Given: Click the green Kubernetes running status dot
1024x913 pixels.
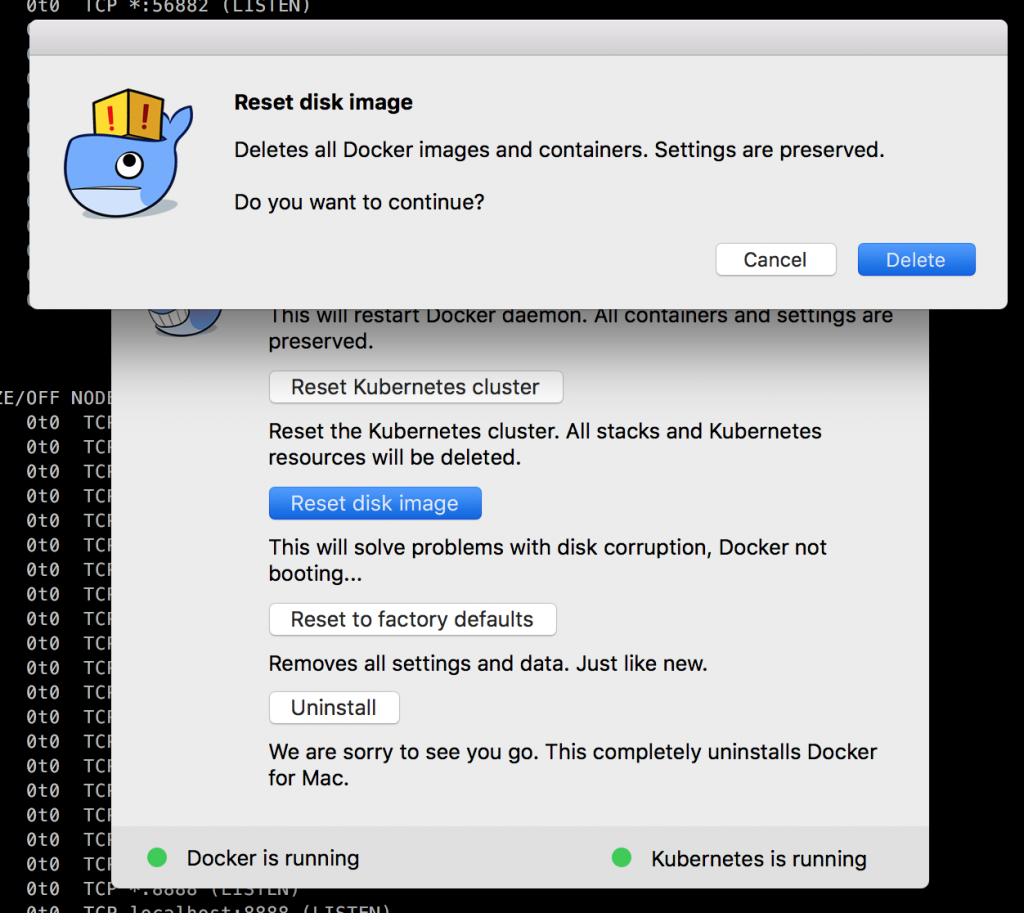Looking at the screenshot, I should [x=622, y=857].
